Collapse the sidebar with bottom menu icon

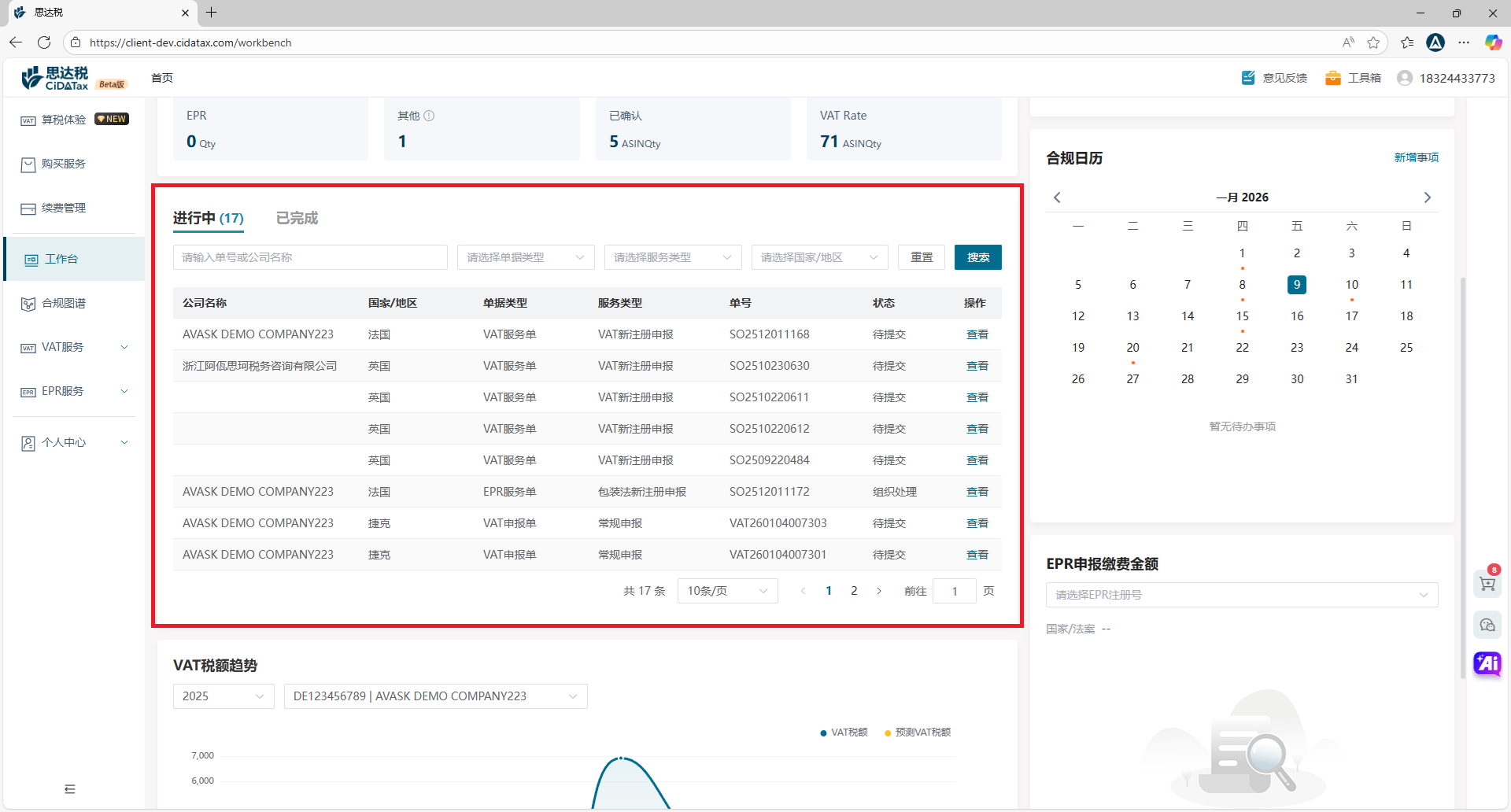[x=70, y=789]
